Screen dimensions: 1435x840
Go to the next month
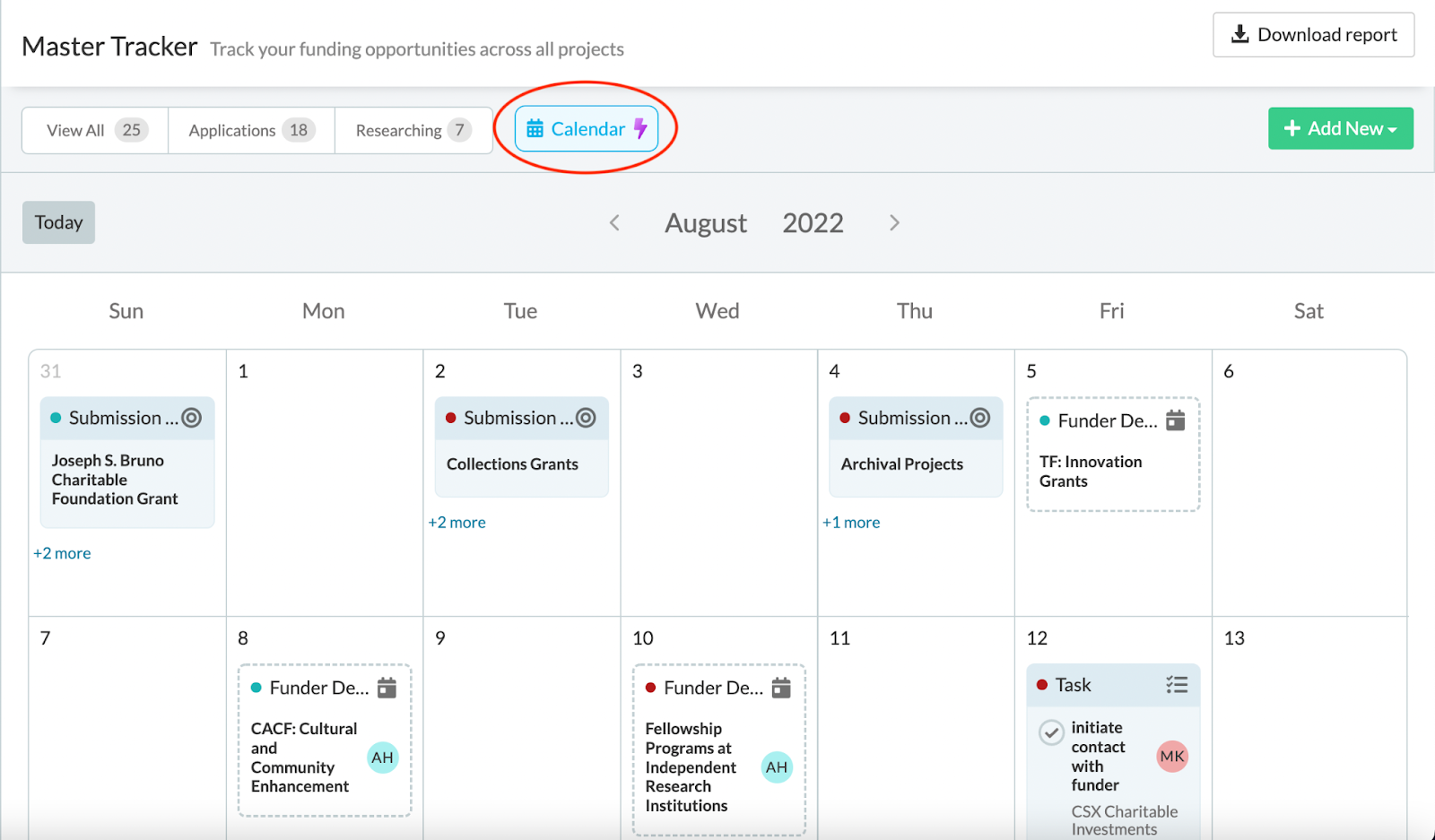894,222
